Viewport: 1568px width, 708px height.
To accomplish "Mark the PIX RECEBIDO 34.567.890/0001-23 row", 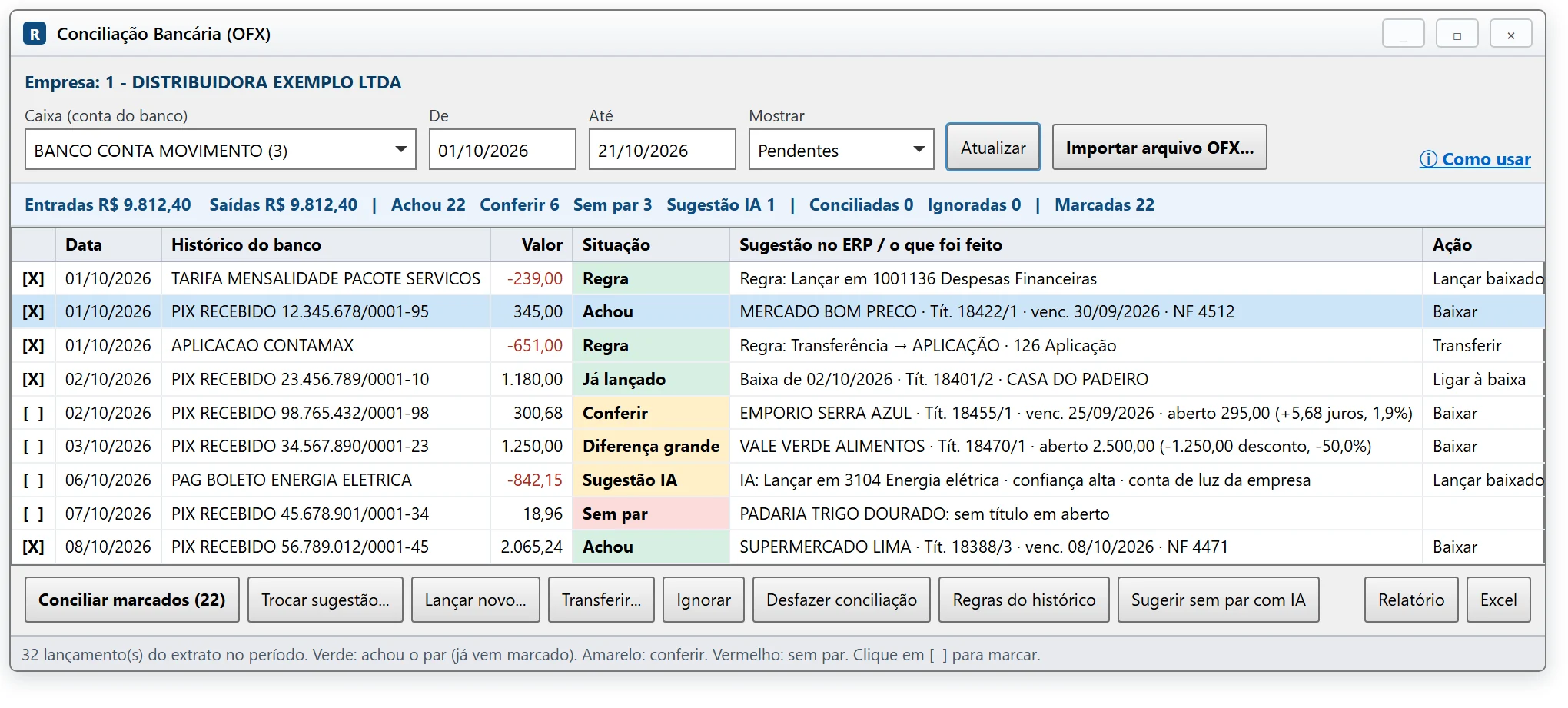I will click(x=33, y=447).
